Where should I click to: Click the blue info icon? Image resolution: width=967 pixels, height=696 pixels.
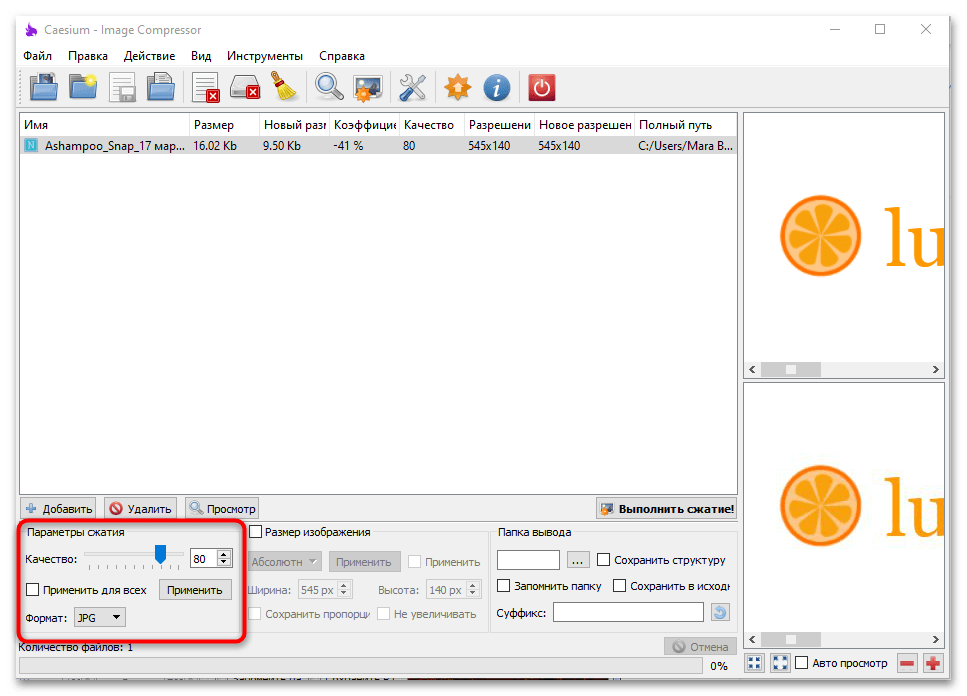tap(497, 88)
